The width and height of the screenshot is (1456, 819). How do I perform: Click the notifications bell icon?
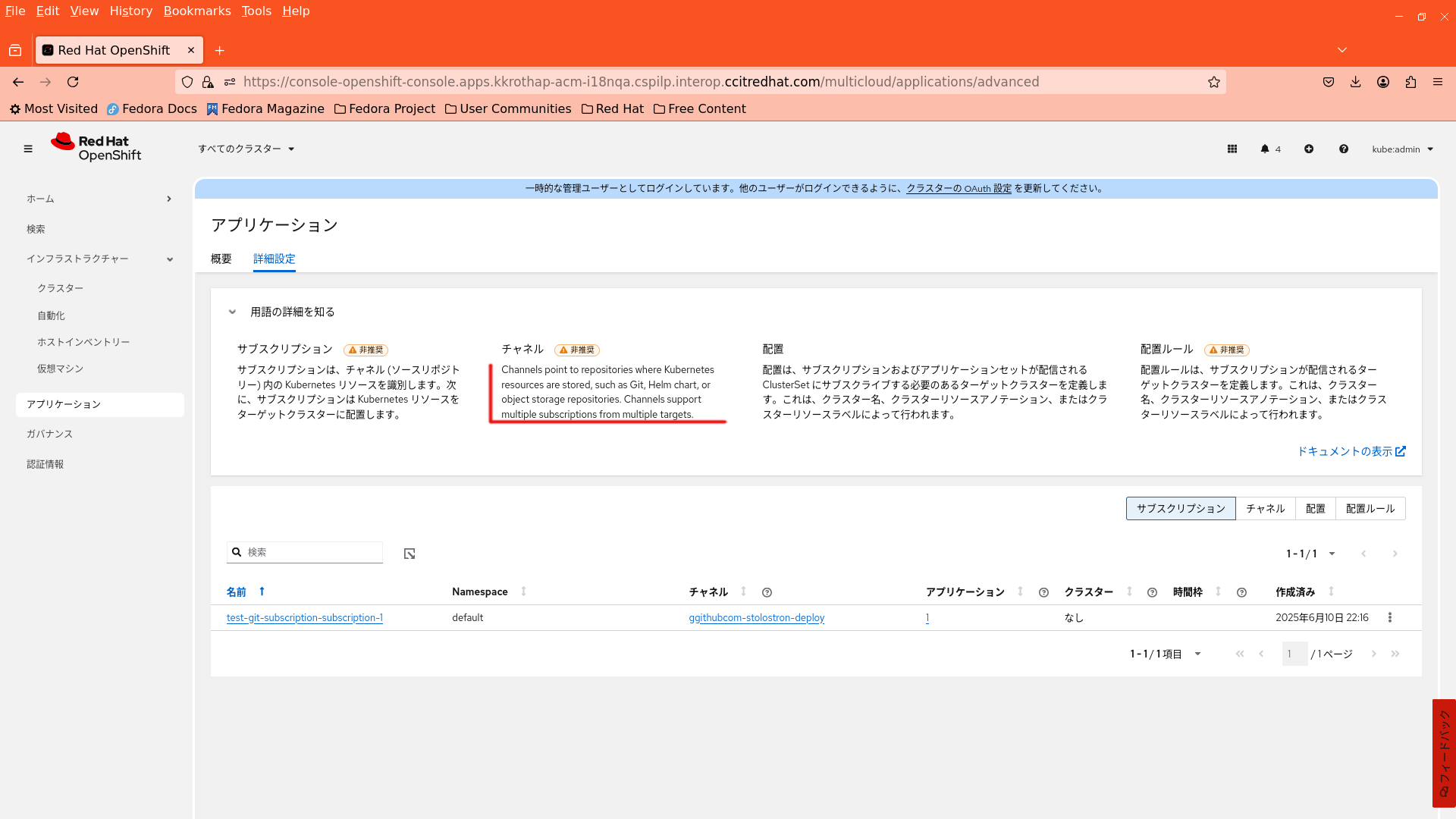click(x=1265, y=149)
